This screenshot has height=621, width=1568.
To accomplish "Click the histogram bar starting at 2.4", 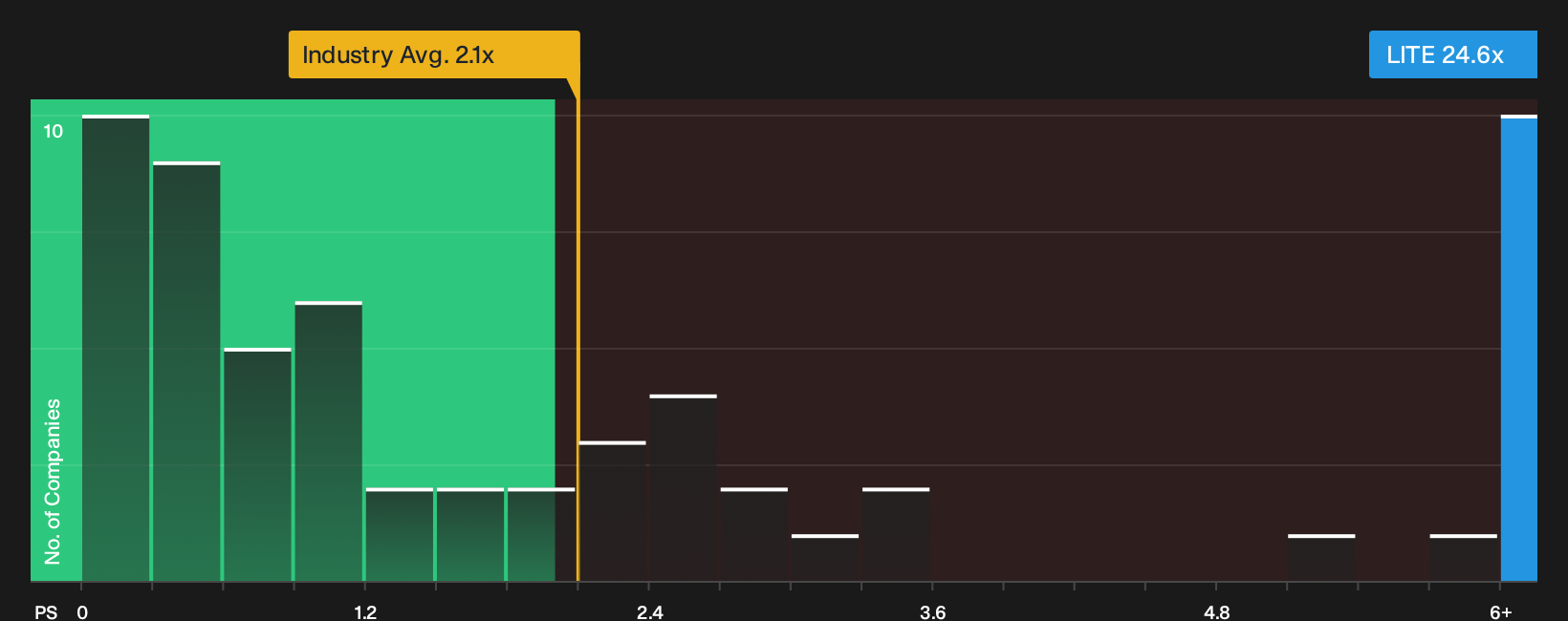I will tap(683, 488).
